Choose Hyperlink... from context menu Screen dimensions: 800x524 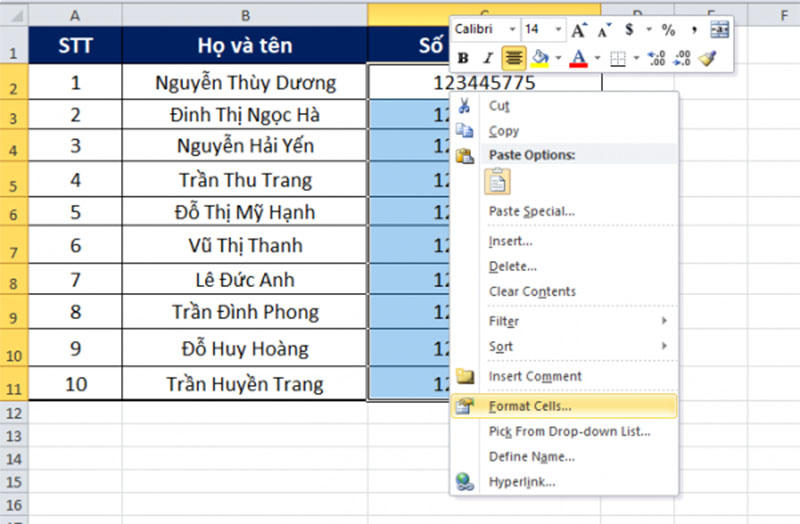564,482
